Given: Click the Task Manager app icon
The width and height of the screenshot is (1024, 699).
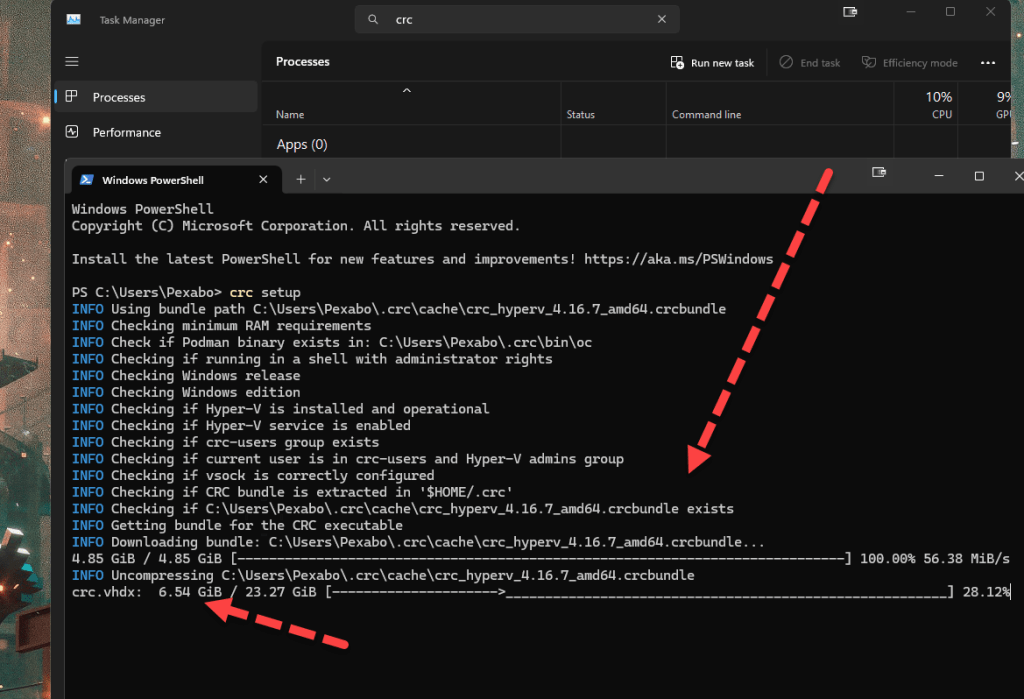Looking at the screenshot, I should [x=73, y=20].
